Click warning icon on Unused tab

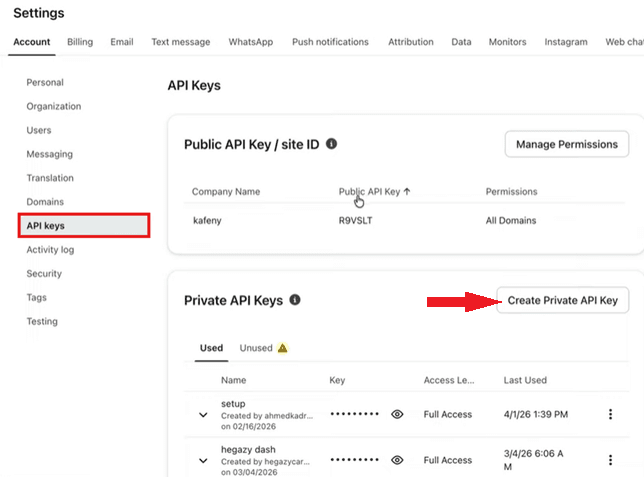tap(283, 348)
